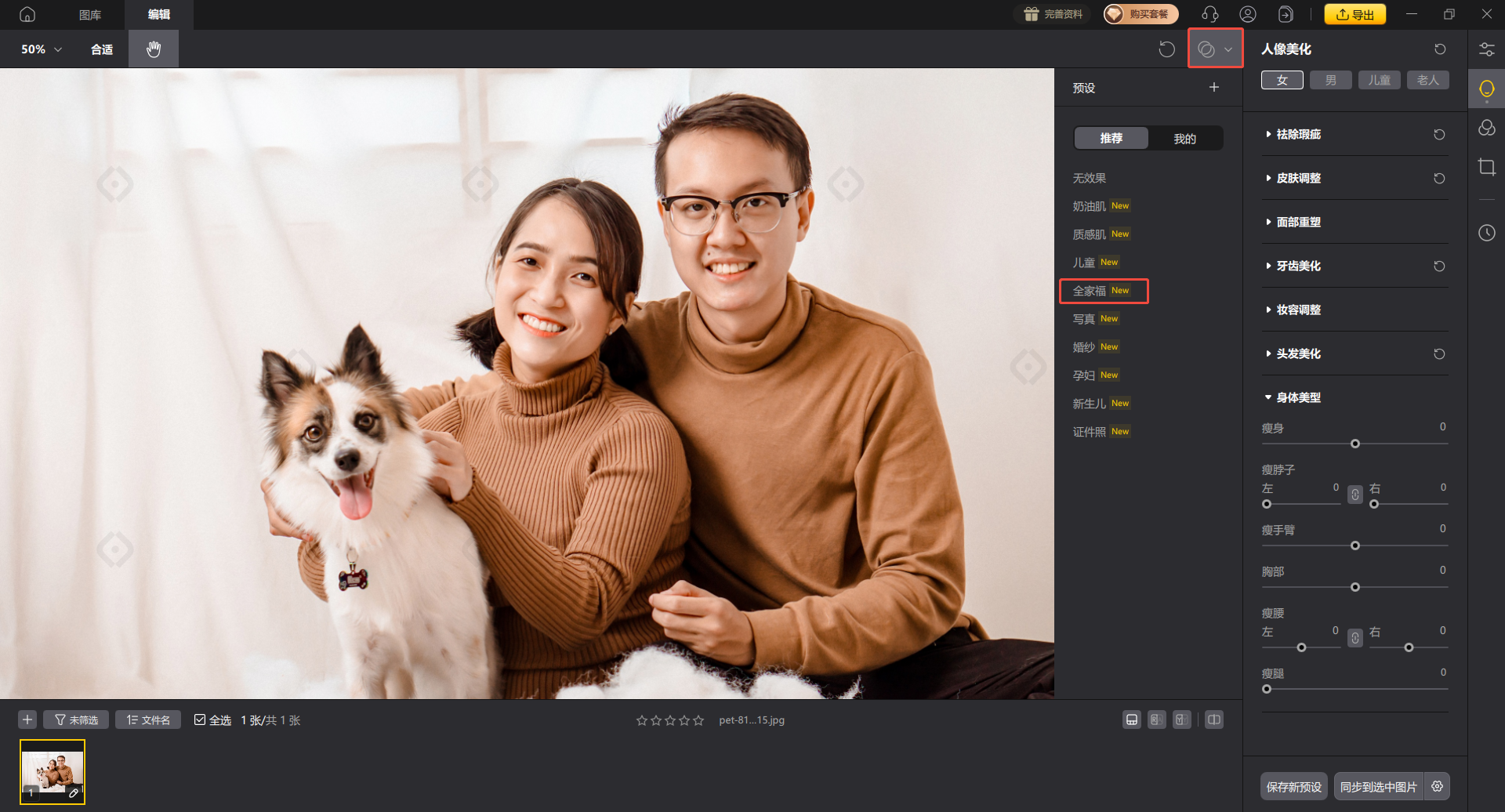This screenshot has width=1505, height=812.
Task: Click the 保存新预设 button
Action: (x=1293, y=786)
